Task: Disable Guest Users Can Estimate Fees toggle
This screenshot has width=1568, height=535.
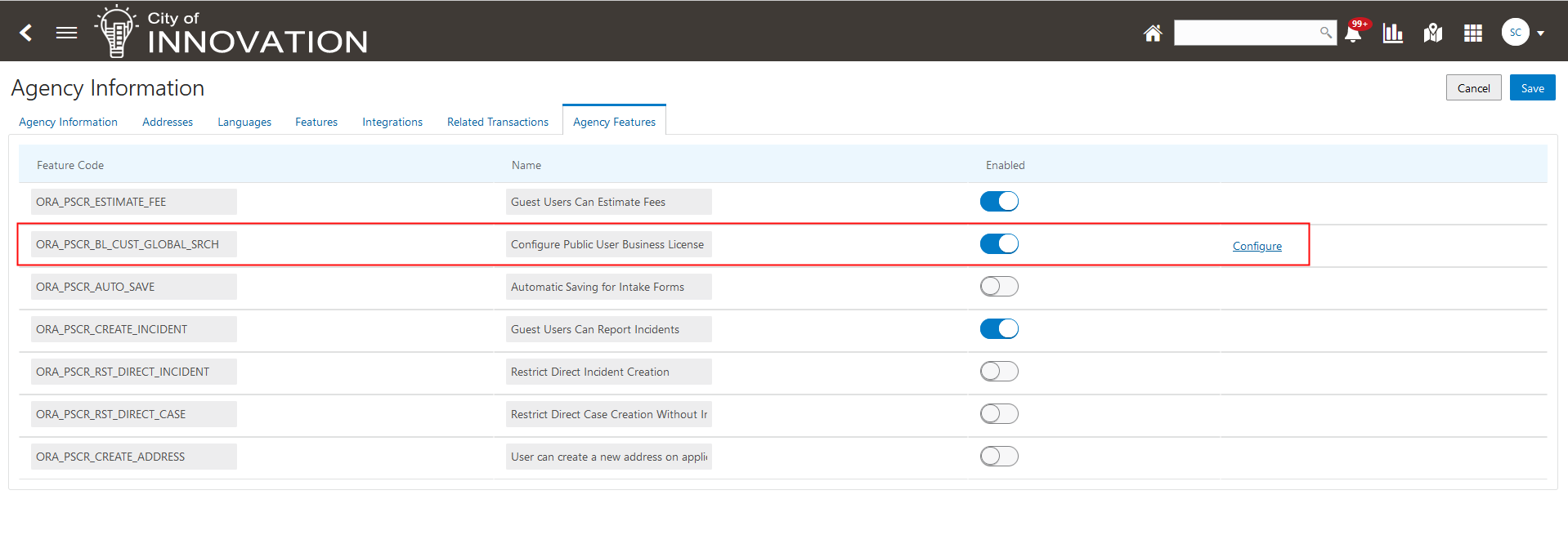Action: click(x=999, y=202)
